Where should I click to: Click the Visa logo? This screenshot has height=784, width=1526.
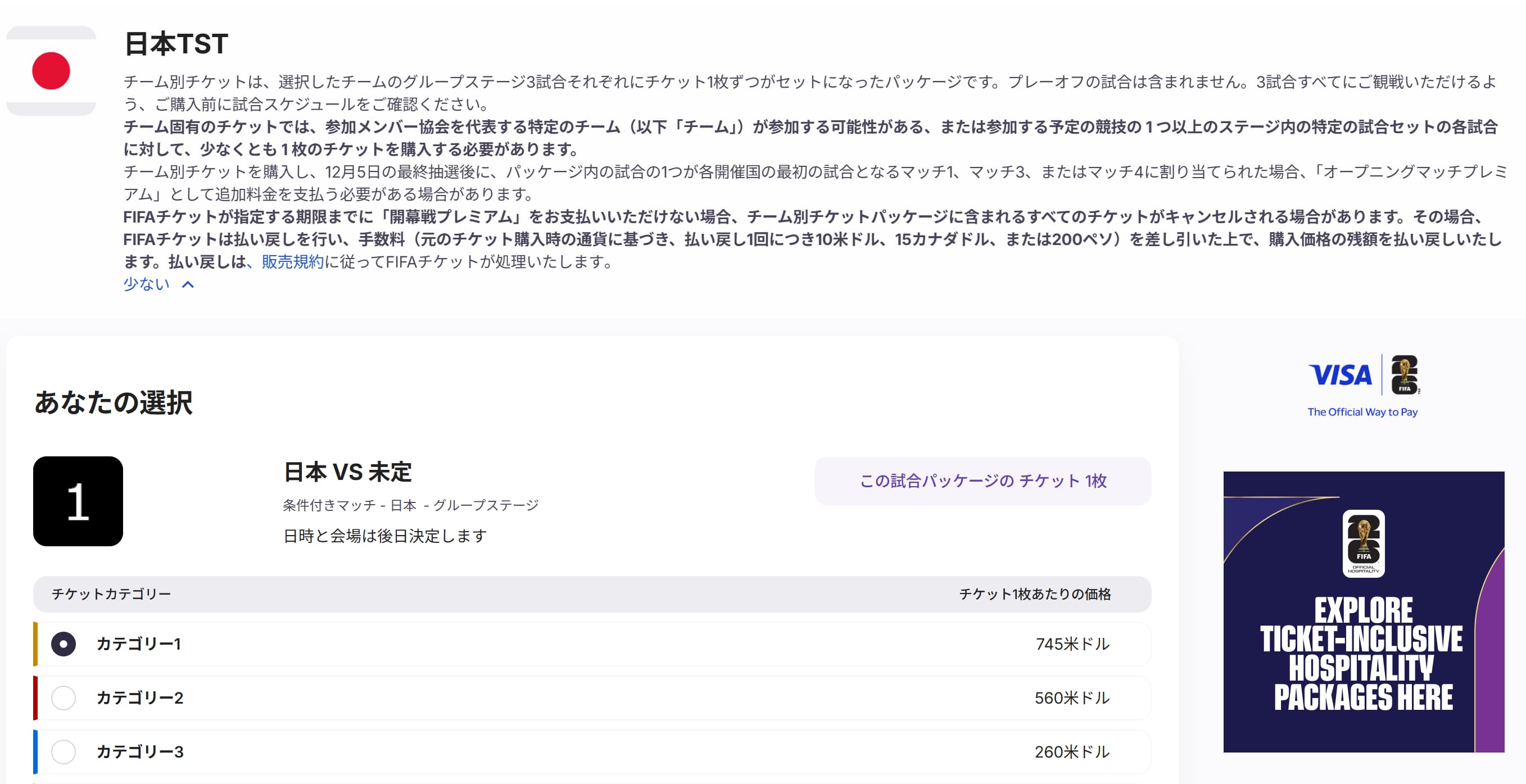(x=1339, y=375)
